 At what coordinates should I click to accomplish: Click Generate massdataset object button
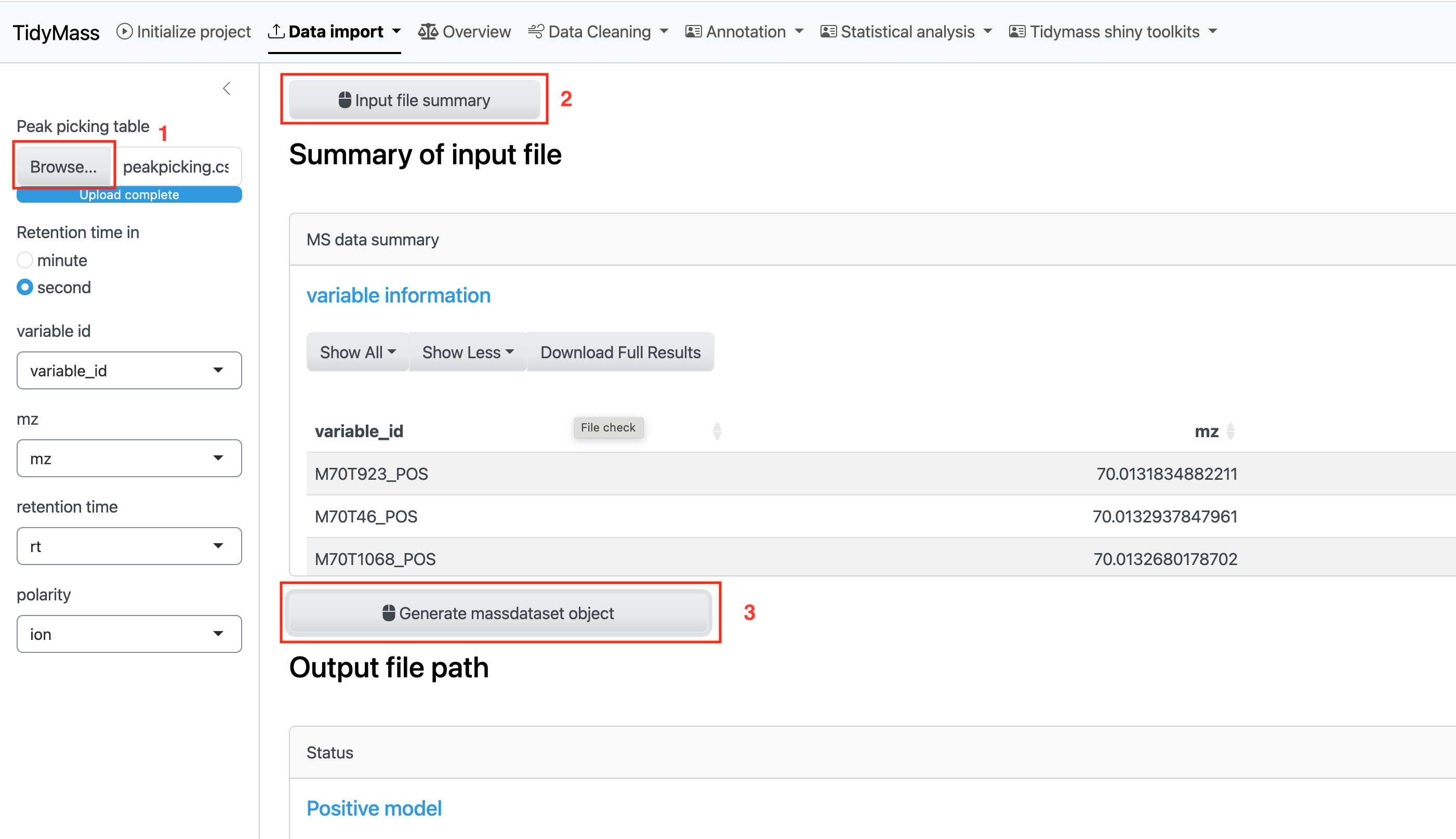(498, 613)
